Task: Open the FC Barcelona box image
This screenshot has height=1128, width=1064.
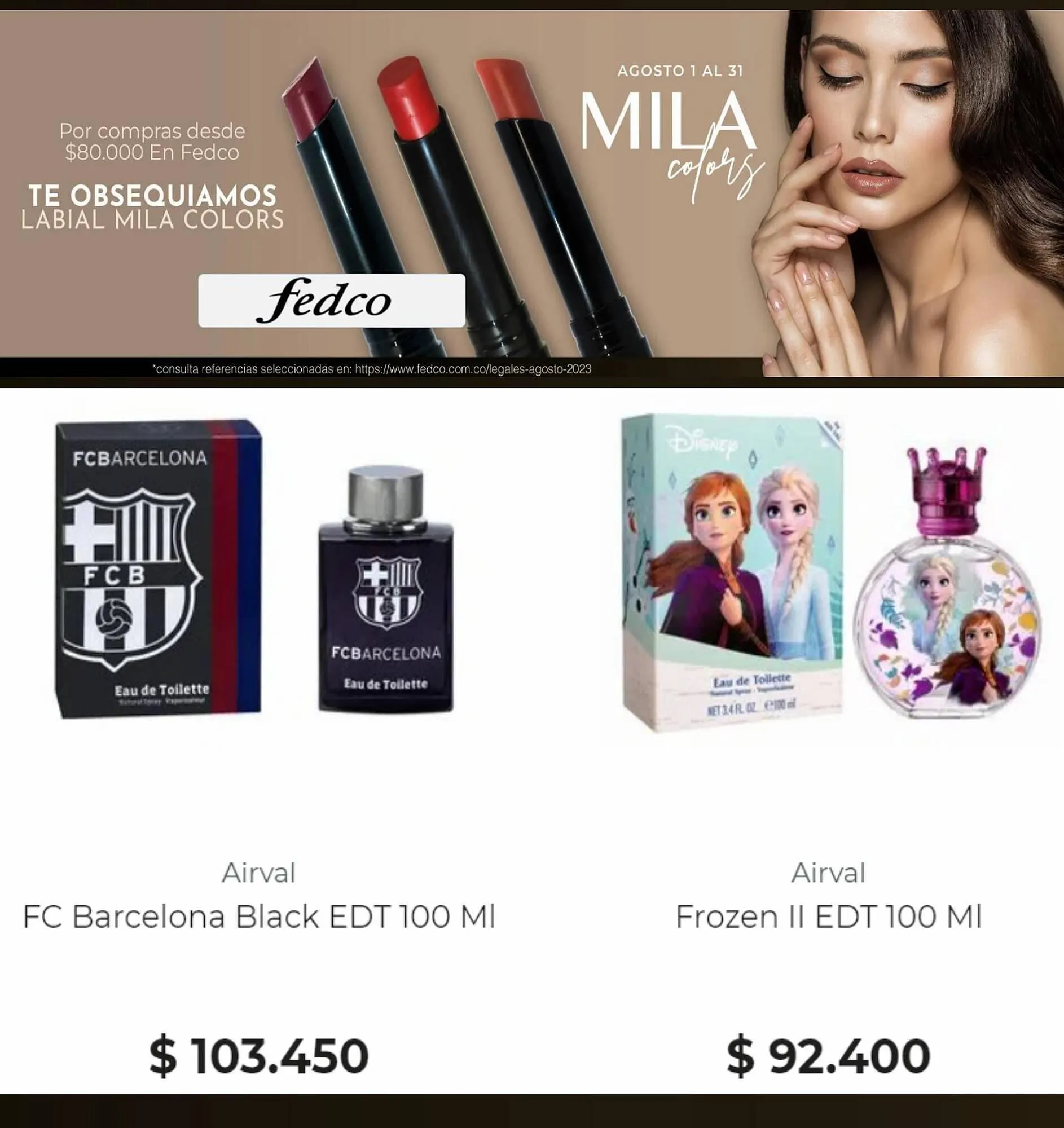Action: (x=159, y=569)
